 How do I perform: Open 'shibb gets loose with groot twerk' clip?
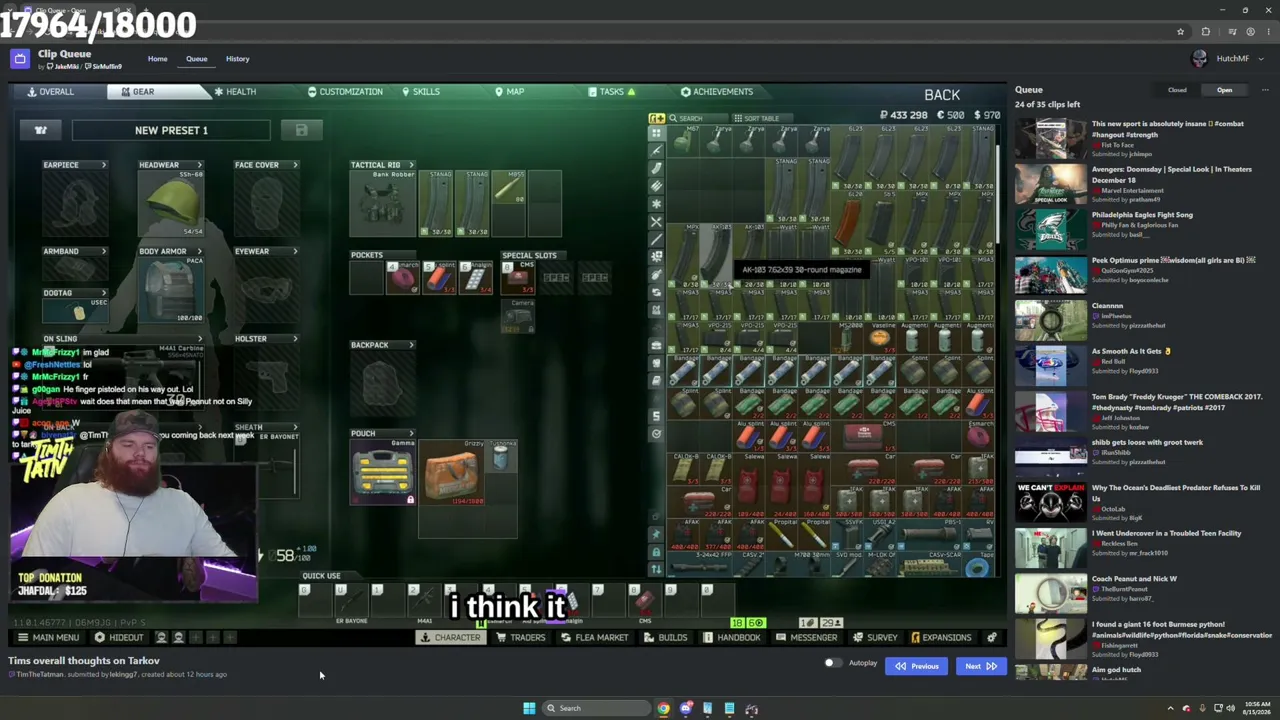[1146, 442]
